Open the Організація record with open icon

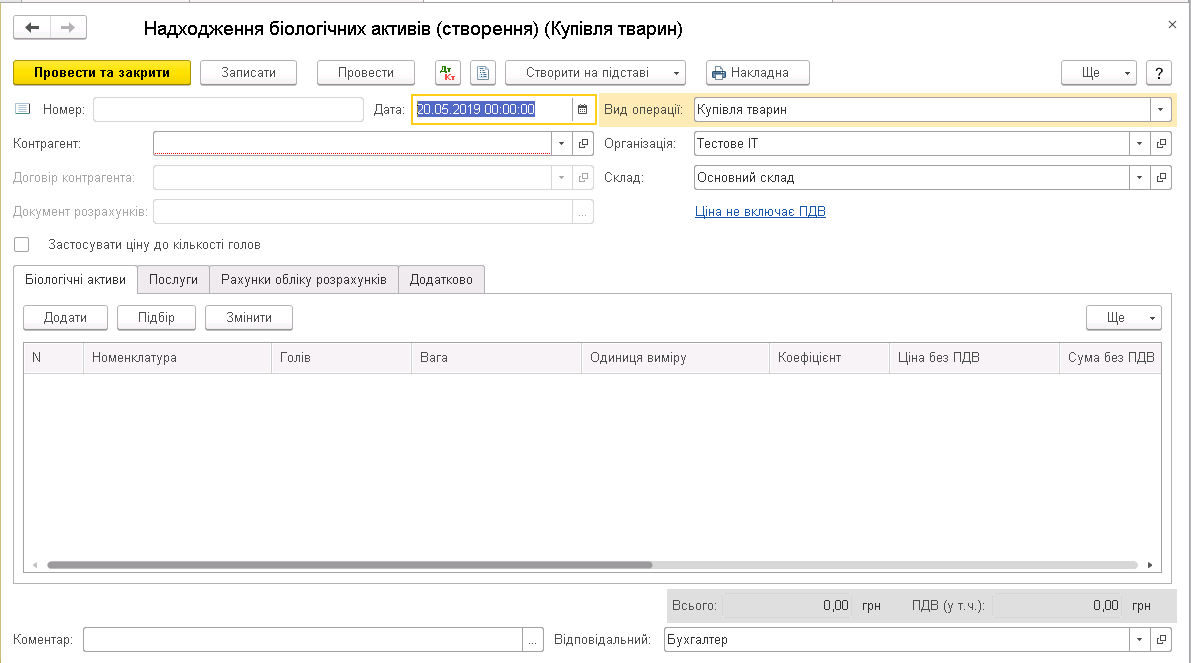point(1161,144)
